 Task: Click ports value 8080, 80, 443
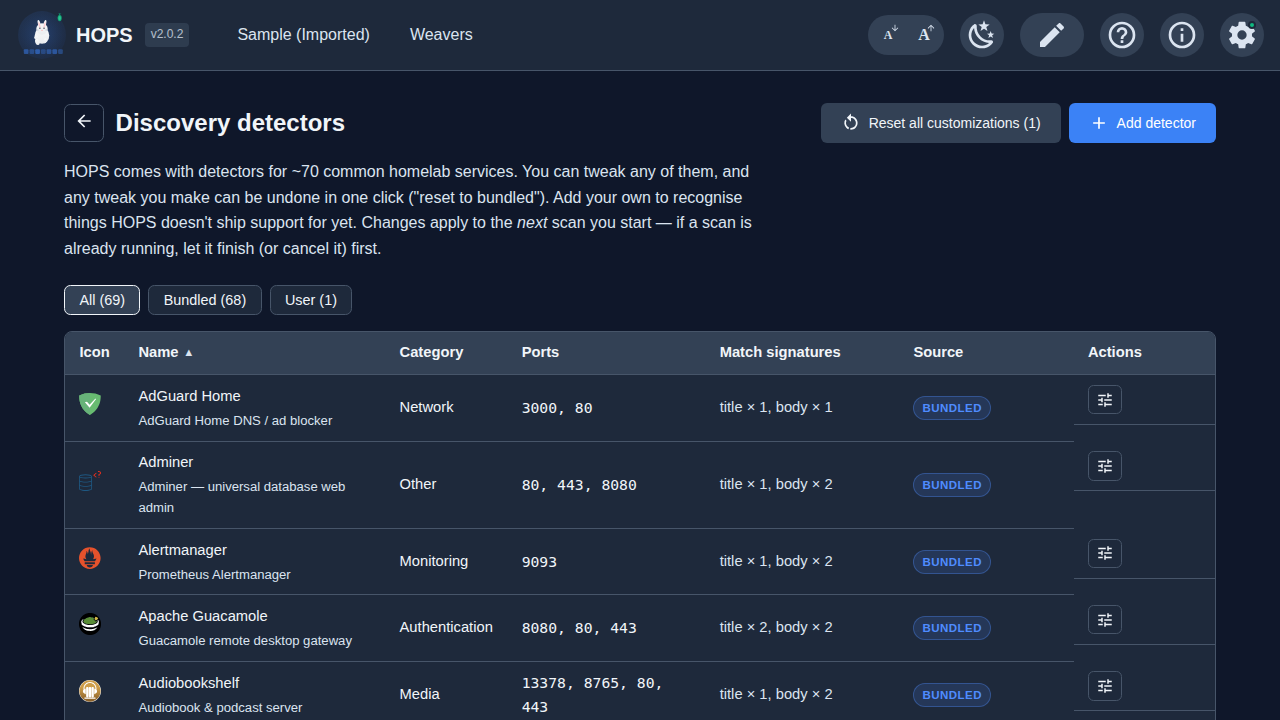(x=579, y=628)
